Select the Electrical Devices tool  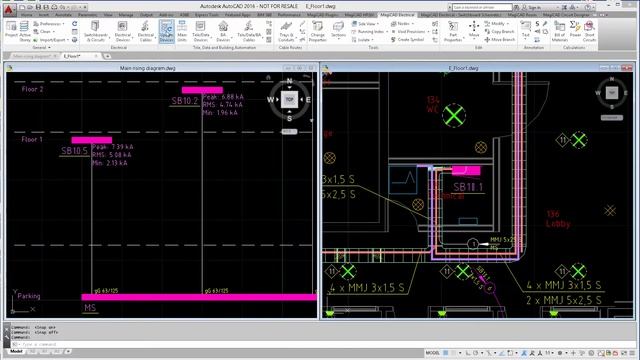pos(122,31)
